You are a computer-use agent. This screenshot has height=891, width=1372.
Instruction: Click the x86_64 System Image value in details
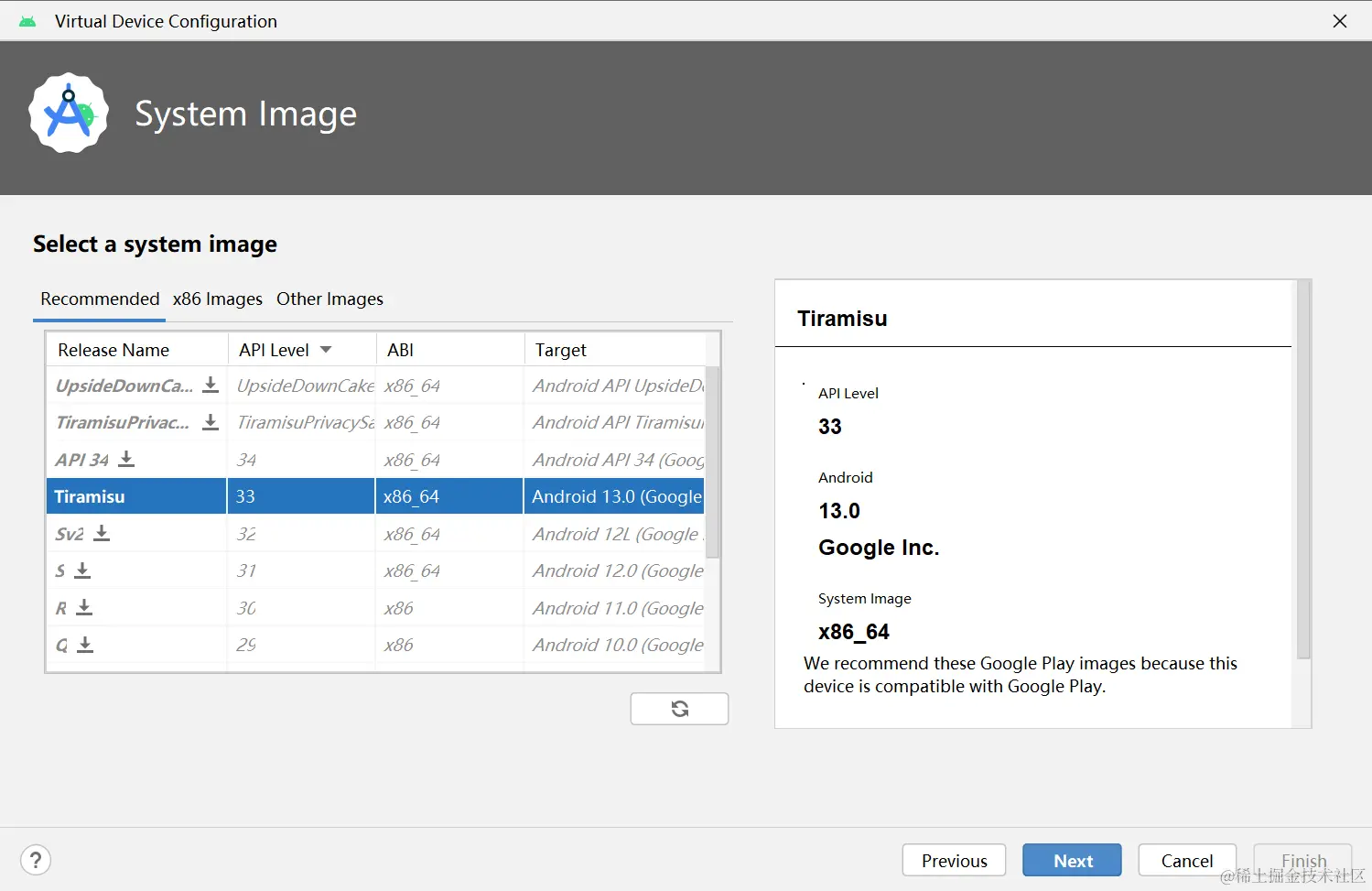(x=854, y=632)
